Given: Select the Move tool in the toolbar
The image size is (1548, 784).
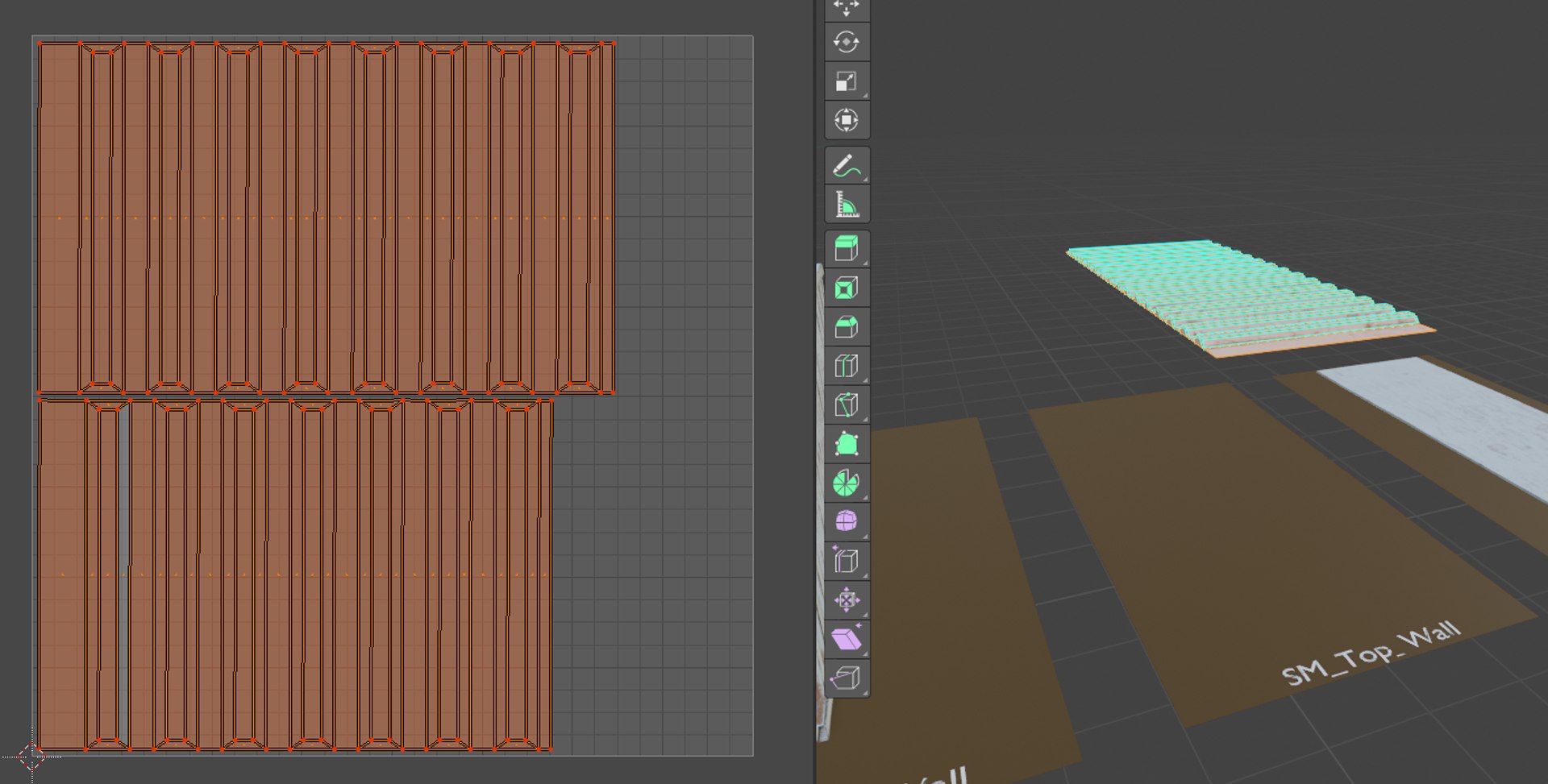Looking at the screenshot, I should [847, 8].
